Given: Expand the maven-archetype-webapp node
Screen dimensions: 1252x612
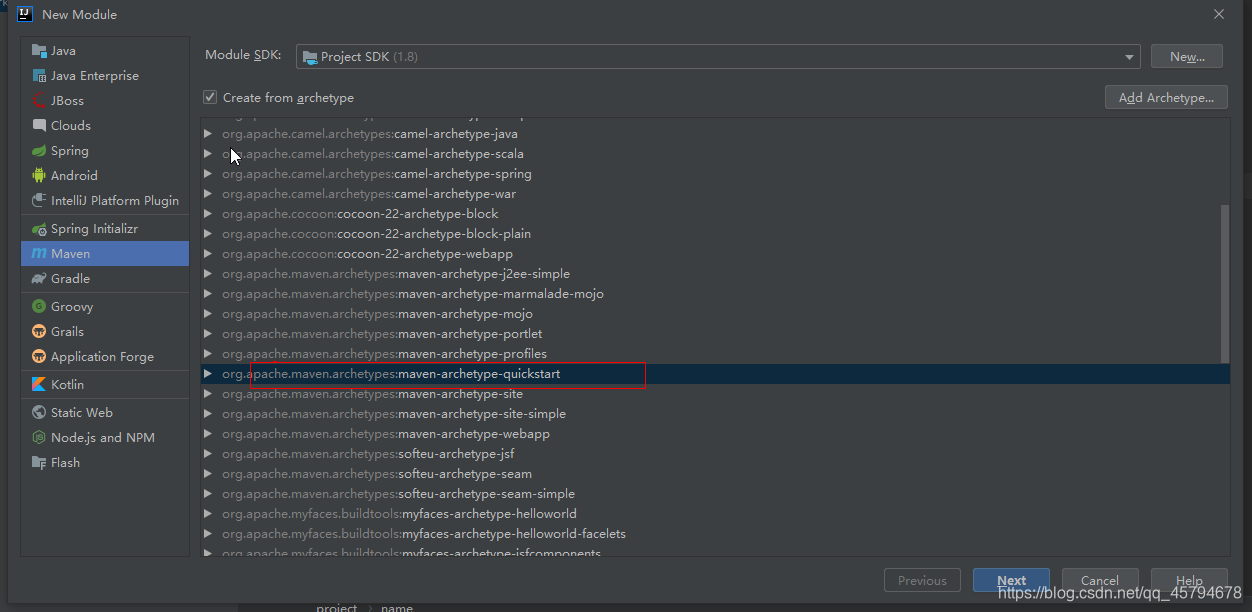Looking at the screenshot, I should click(x=208, y=434).
